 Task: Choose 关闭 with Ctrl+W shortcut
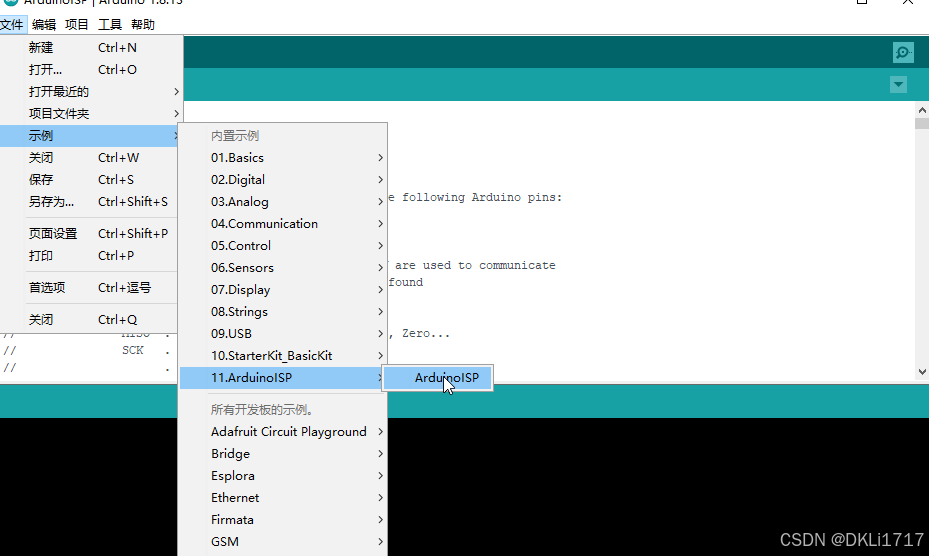[90, 158]
